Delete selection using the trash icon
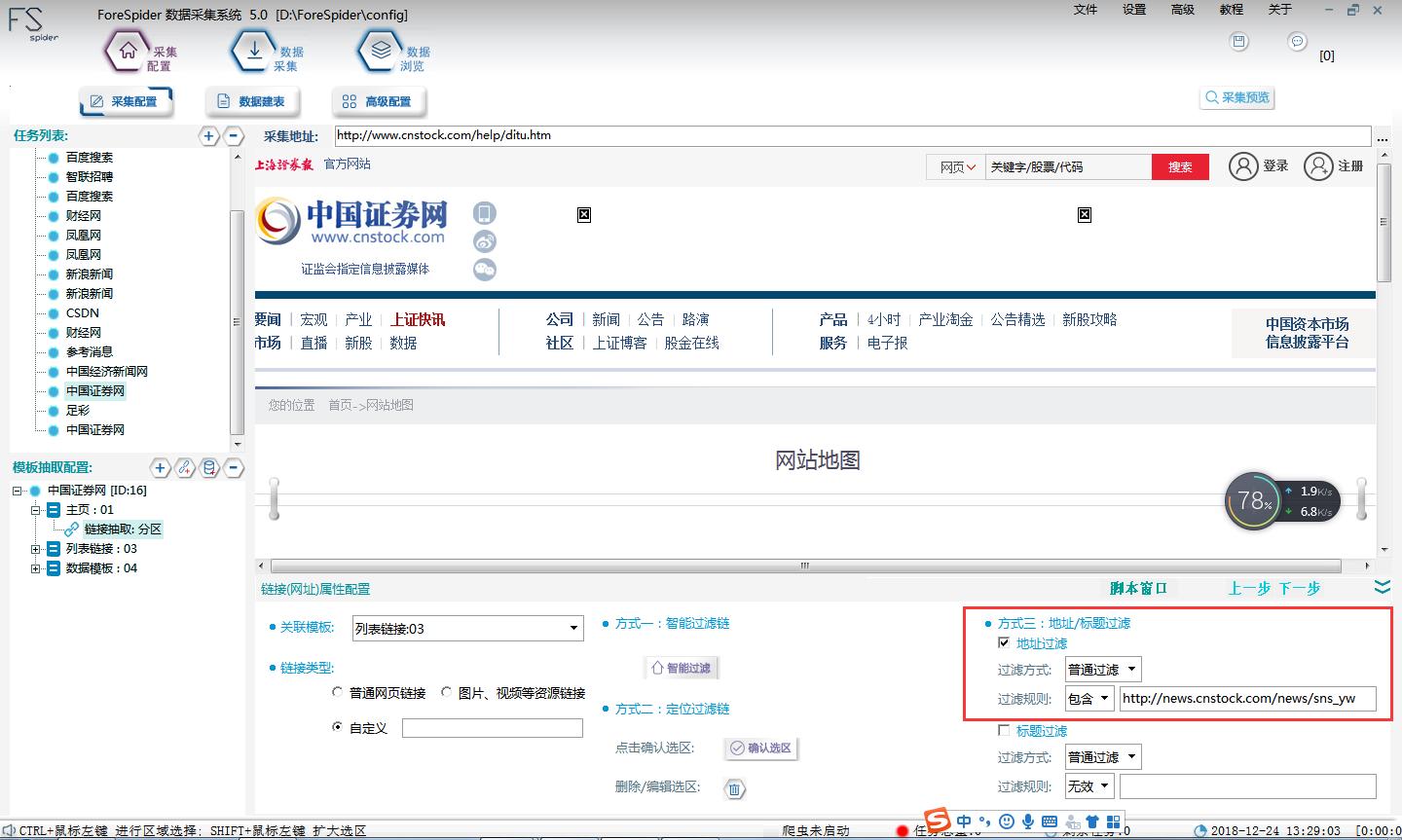The width and height of the screenshot is (1402, 840). [735, 789]
